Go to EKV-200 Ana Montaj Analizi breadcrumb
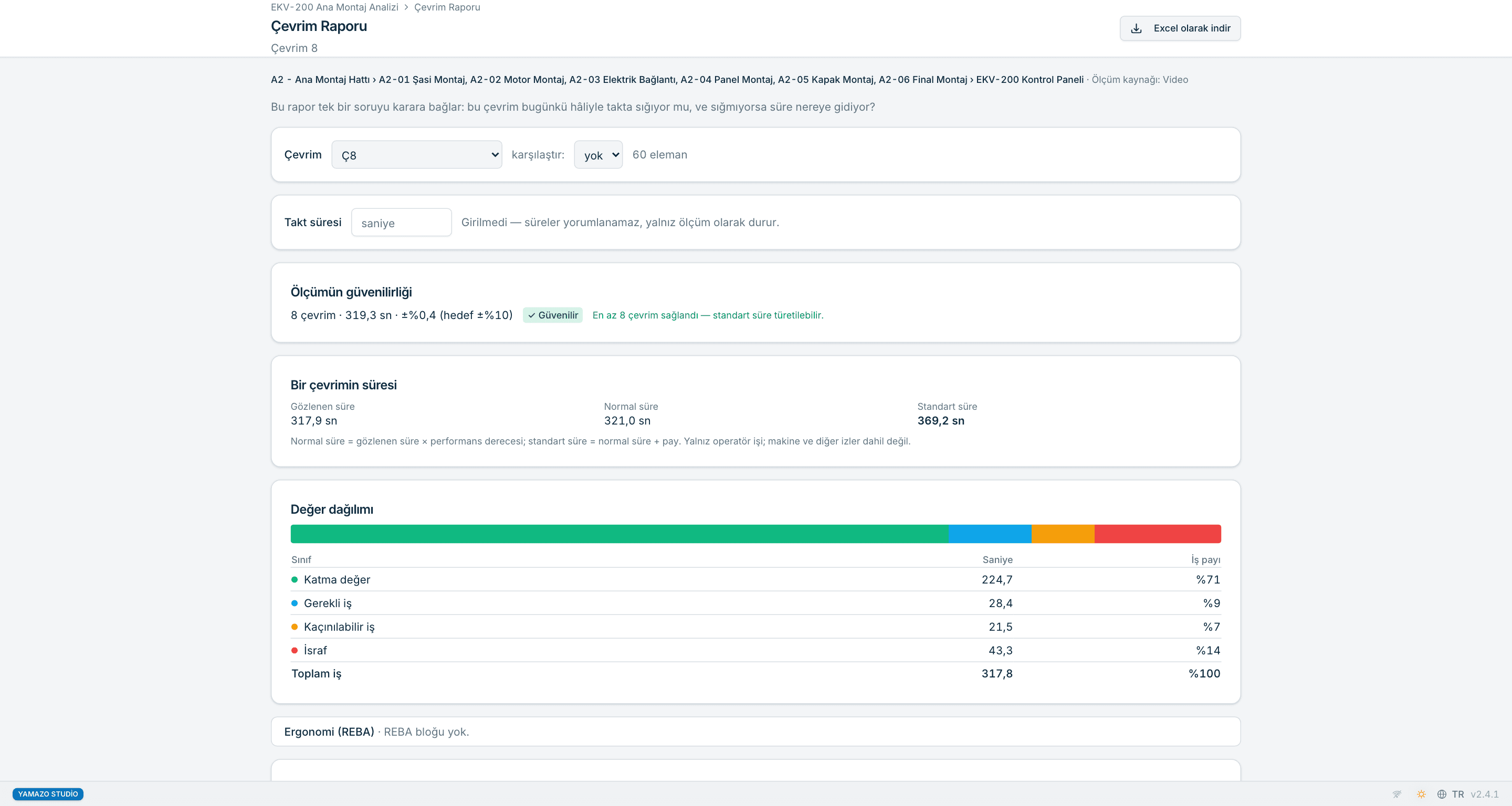The width and height of the screenshot is (1512, 806). [334, 7]
